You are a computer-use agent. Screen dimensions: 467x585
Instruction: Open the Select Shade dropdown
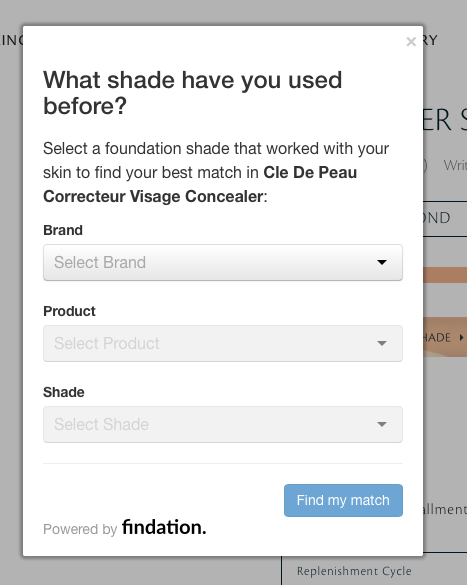pyautogui.click(x=223, y=424)
